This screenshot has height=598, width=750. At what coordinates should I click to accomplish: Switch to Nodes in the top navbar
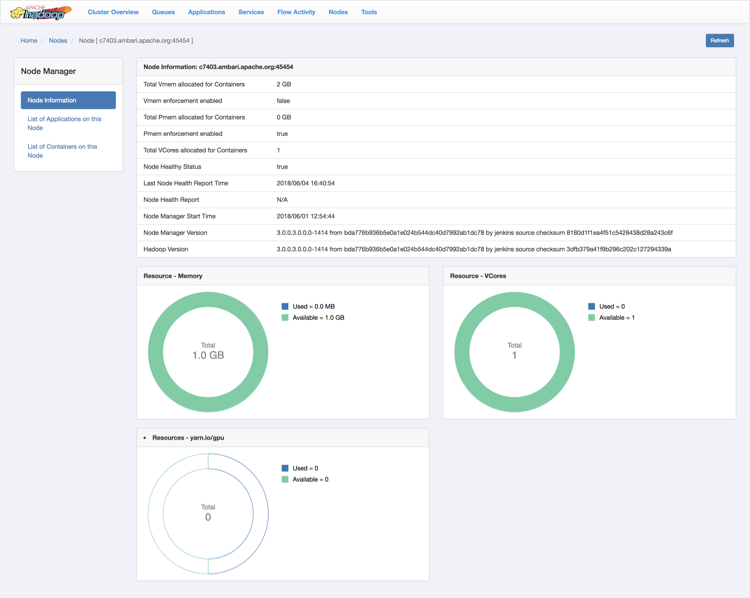338,12
